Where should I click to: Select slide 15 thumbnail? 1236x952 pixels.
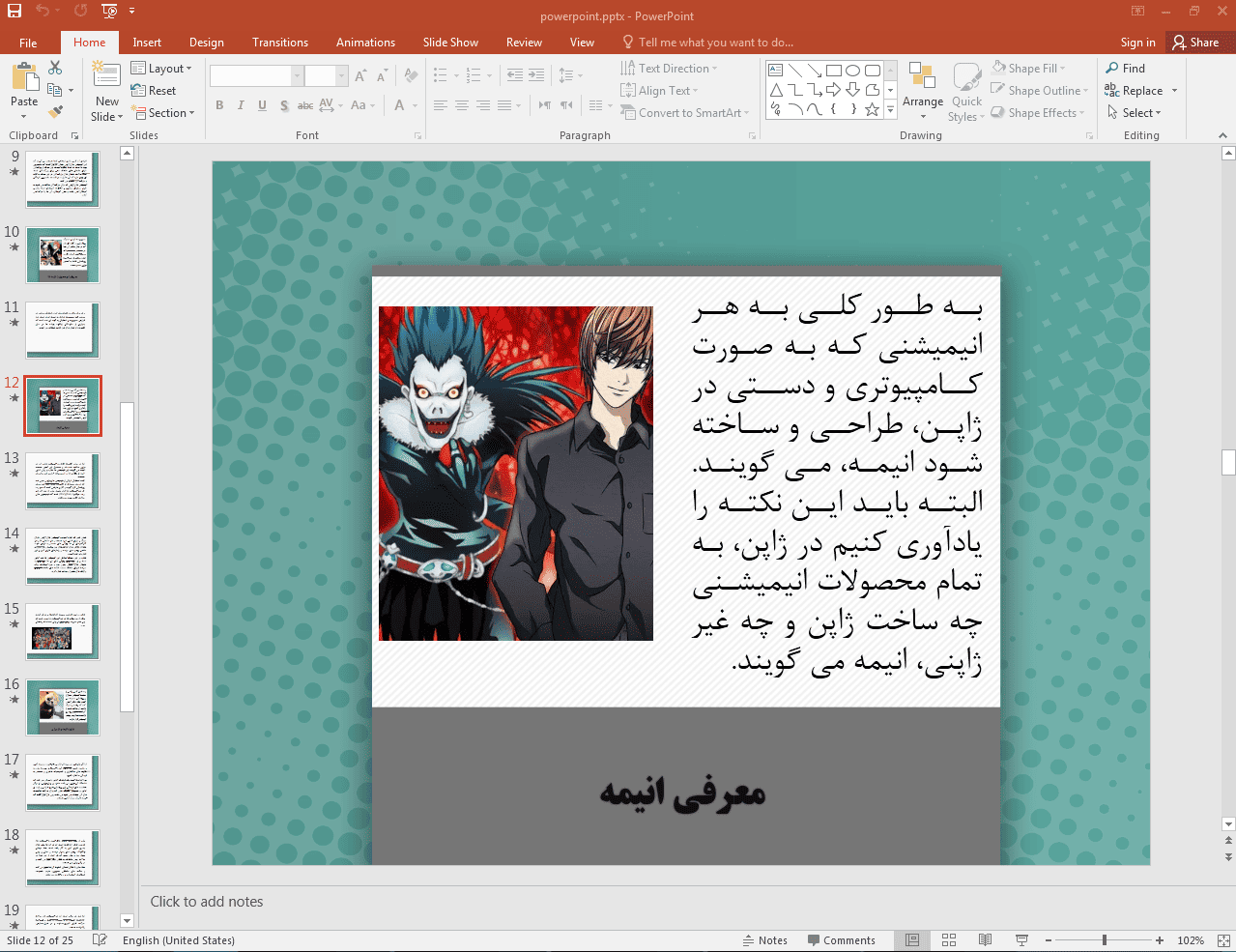(x=63, y=631)
